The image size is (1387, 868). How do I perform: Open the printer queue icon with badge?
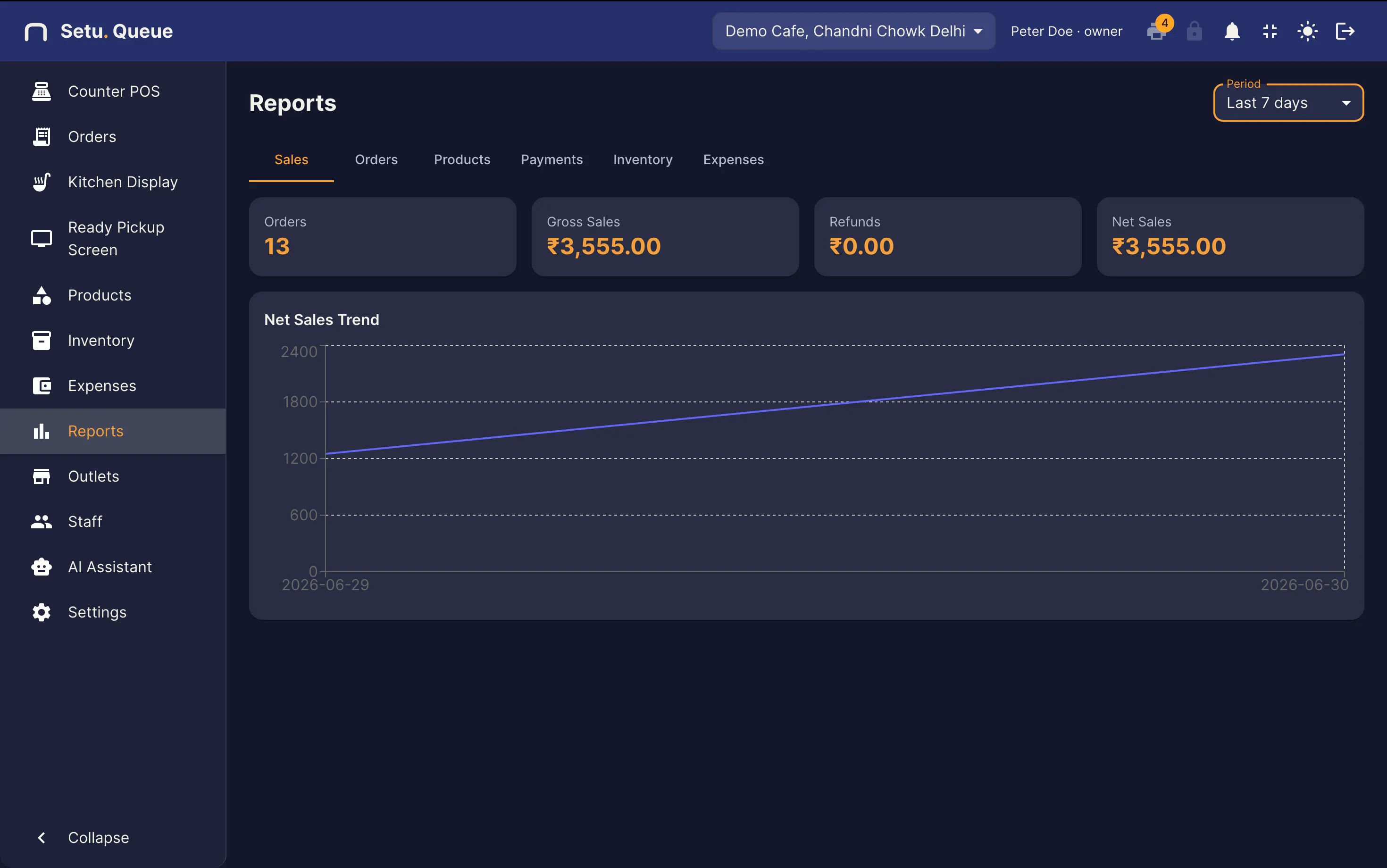click(x=1156, y=32)
